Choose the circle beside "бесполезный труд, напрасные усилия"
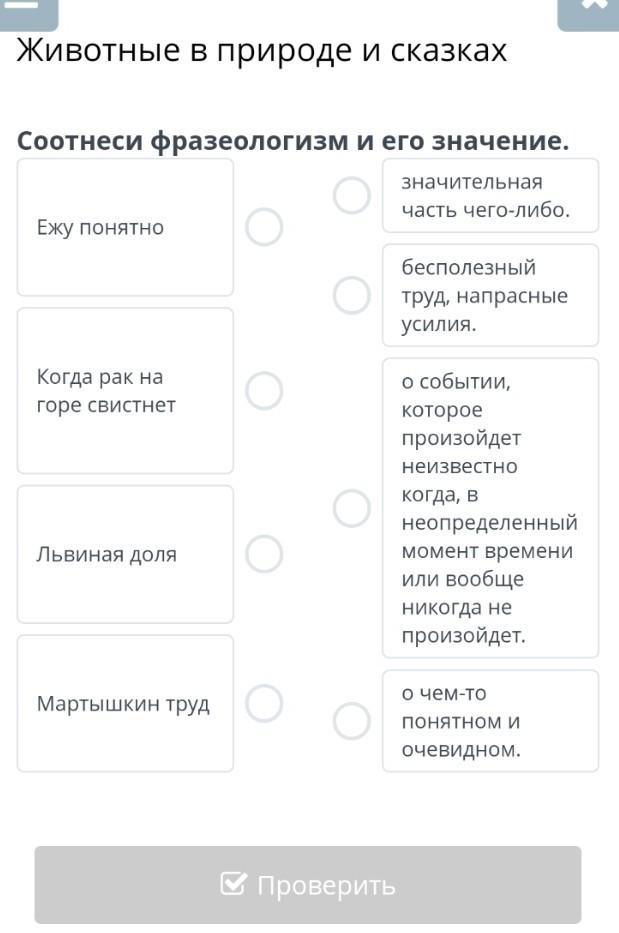Viewport: 619px width, 933px height. [x=352, y=296]
